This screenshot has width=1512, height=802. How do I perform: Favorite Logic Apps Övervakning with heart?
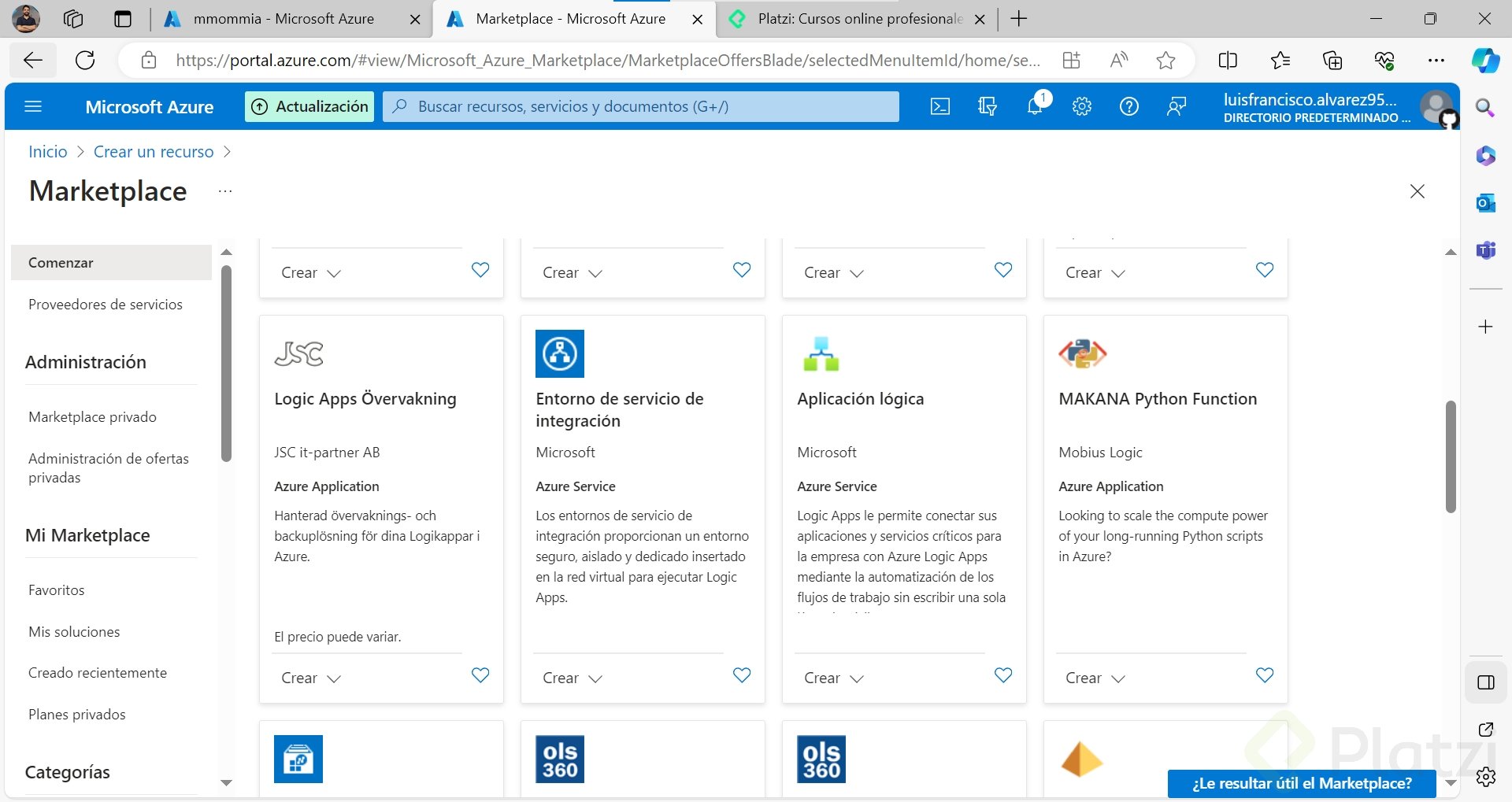coord(480,675)
